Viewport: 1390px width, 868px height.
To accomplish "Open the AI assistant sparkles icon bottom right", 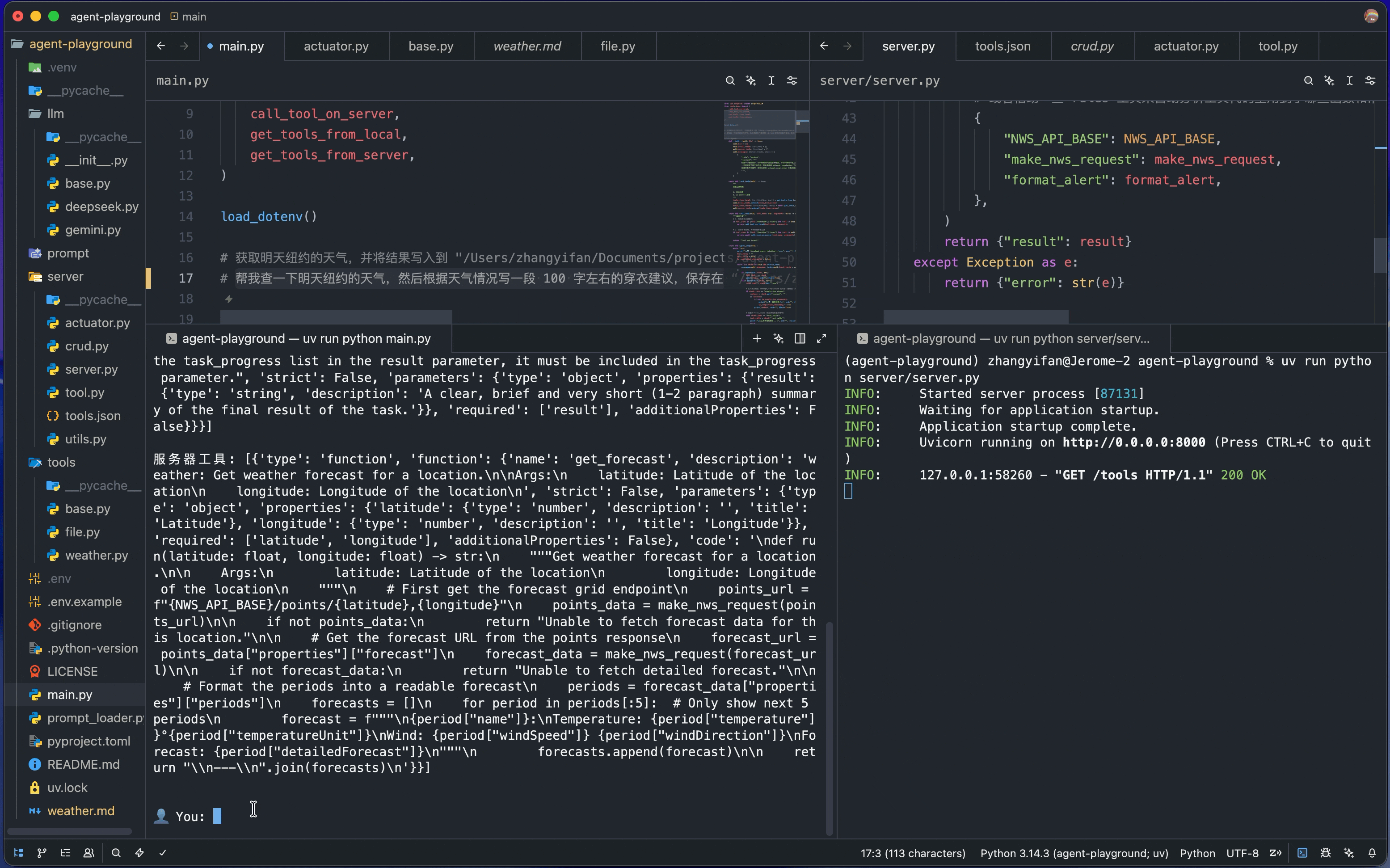I will coord(1349,853).
